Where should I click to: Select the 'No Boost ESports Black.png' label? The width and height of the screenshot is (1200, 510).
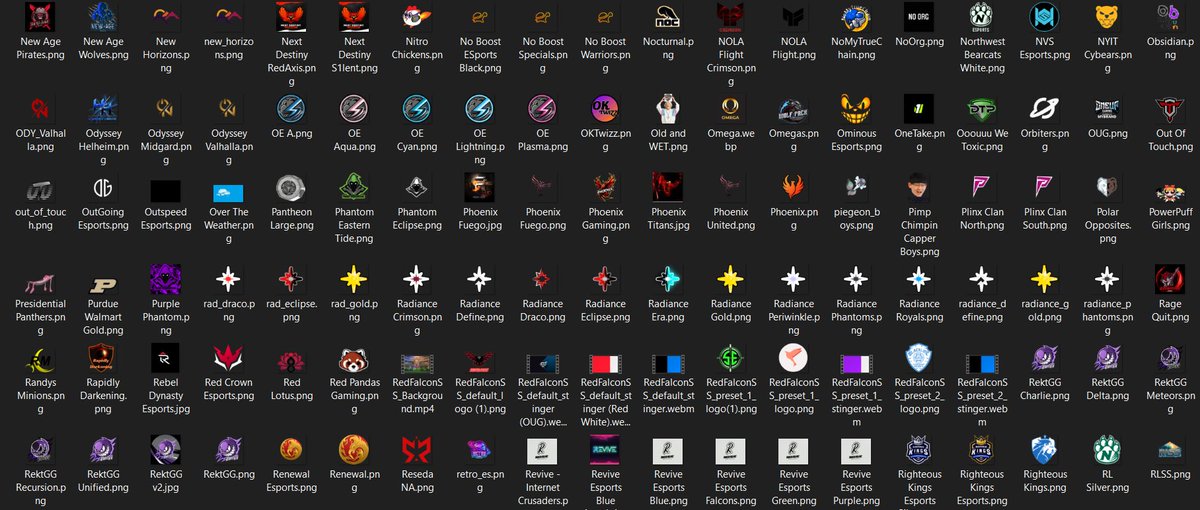479,55
